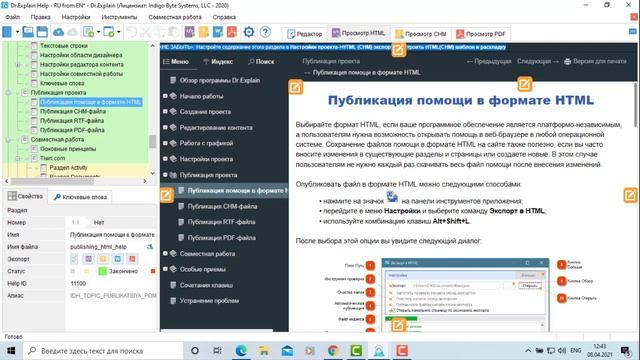Open the Правка menu
This screenshot has height=360, width=640.
click(40, 17)
